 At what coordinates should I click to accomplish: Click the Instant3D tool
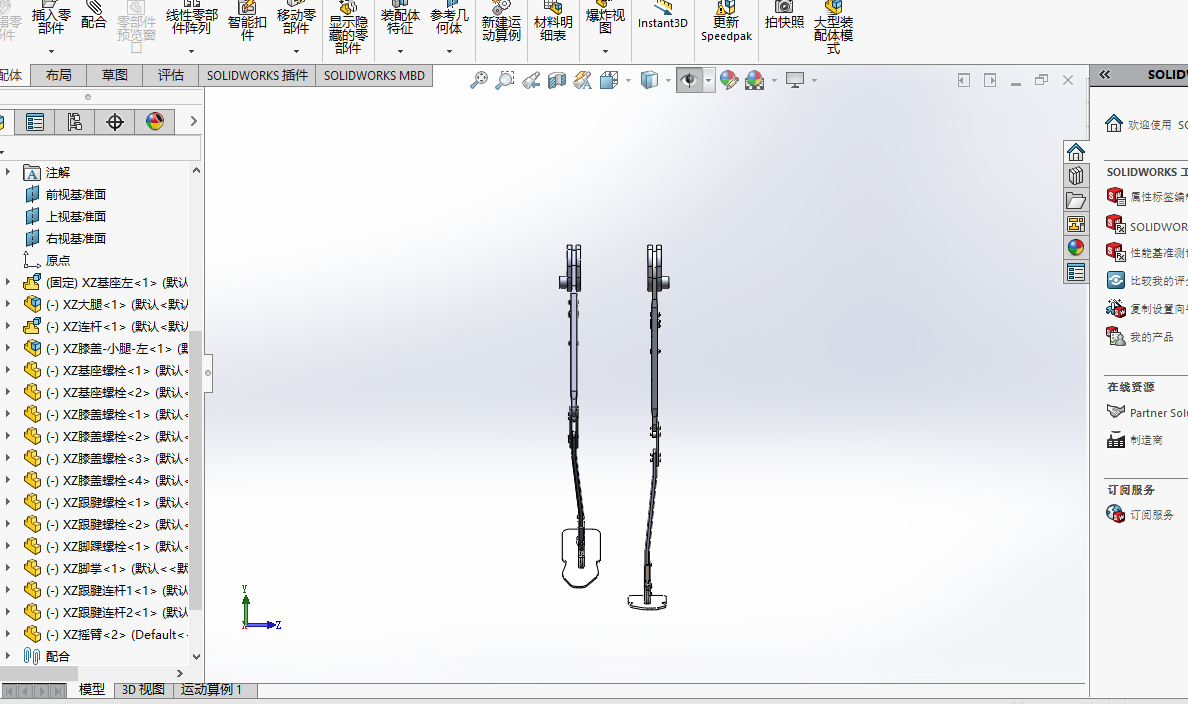662,17
